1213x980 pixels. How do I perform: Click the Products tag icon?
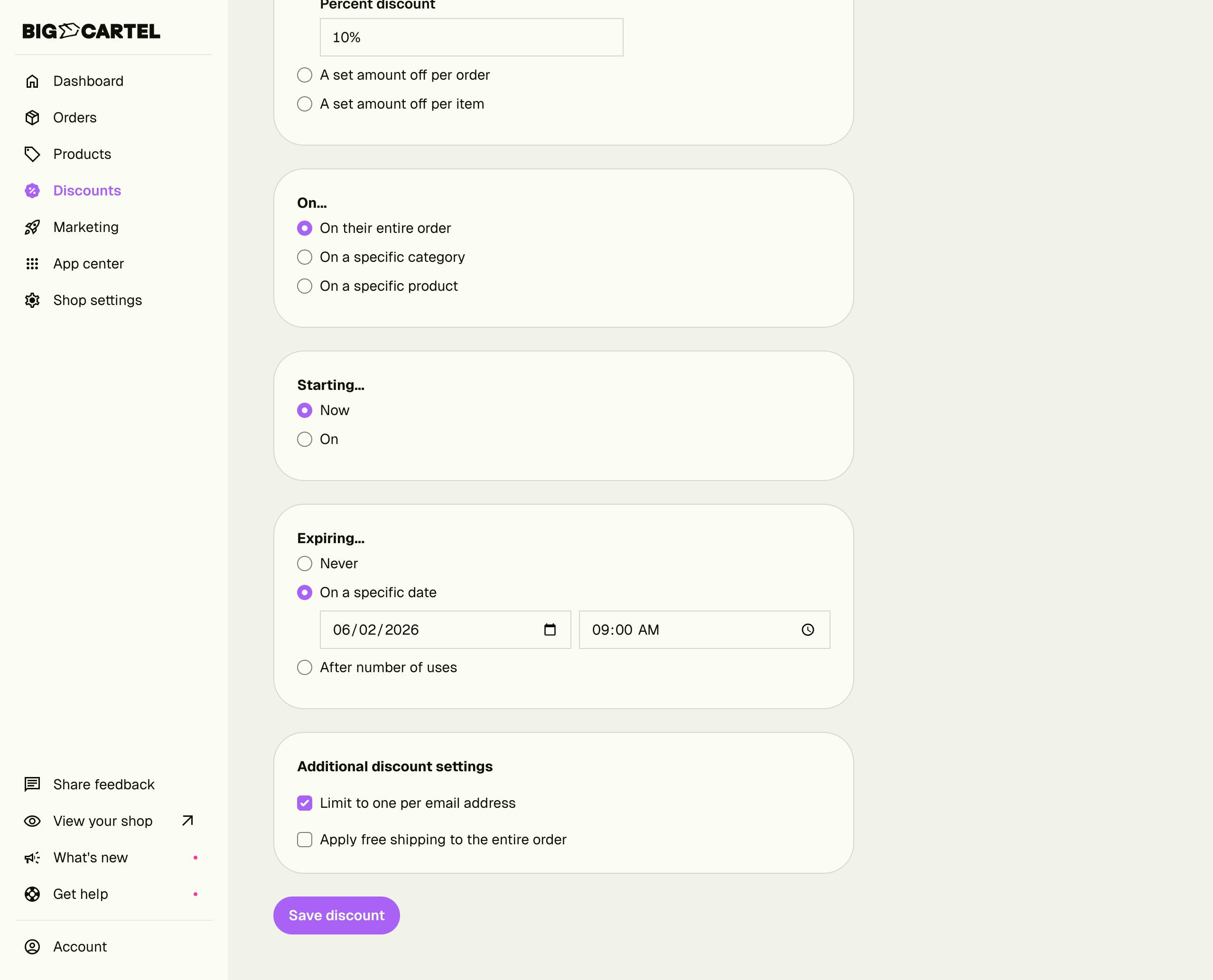(32, 154)
